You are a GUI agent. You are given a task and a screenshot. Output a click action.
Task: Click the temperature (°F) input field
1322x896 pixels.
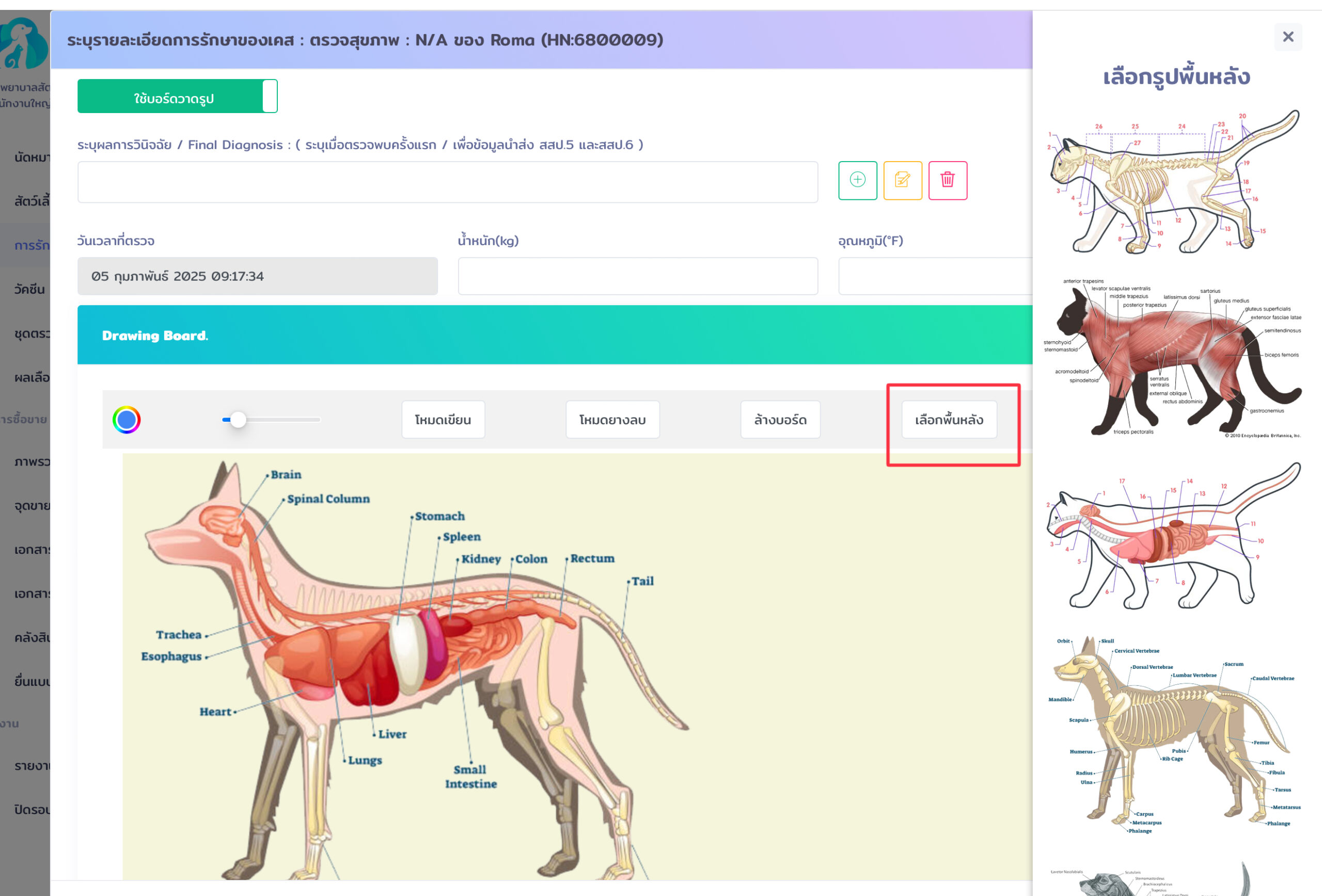pyautogui.click(x=935, y=276)
